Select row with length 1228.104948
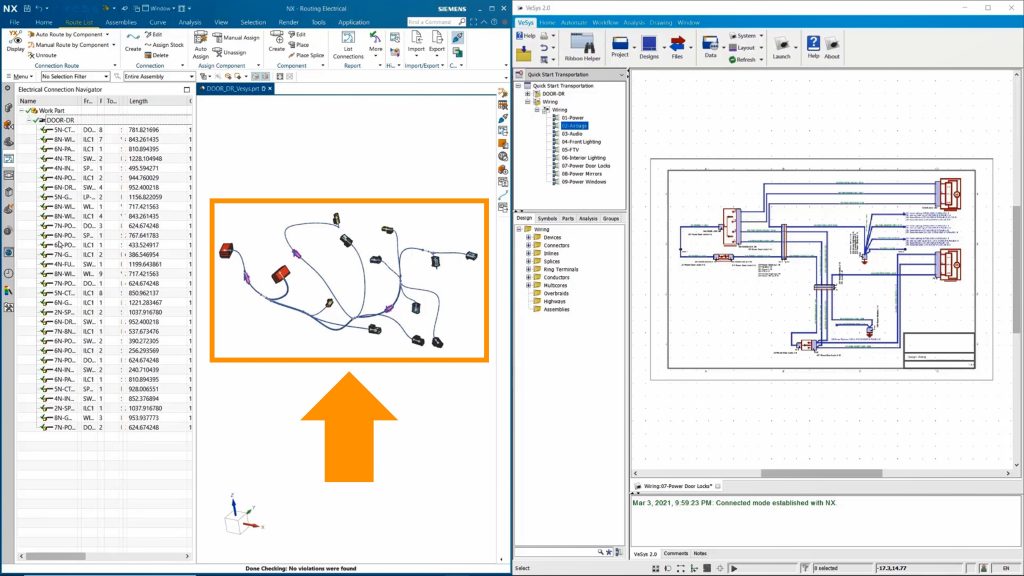Image resolution: width=1024 pixels, height=576 pixels. [104, 159]
